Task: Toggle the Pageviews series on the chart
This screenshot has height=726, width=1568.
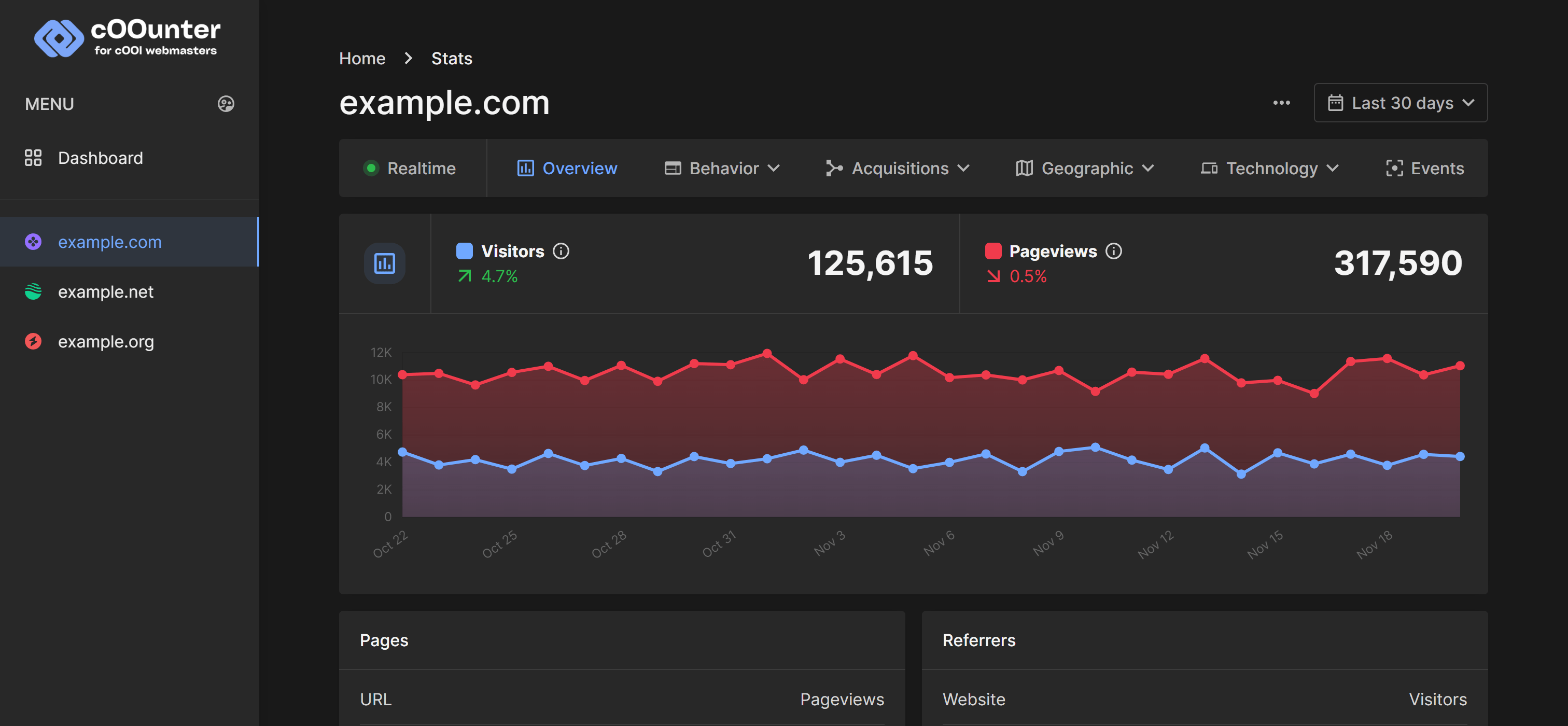Action: point(1053,252)
